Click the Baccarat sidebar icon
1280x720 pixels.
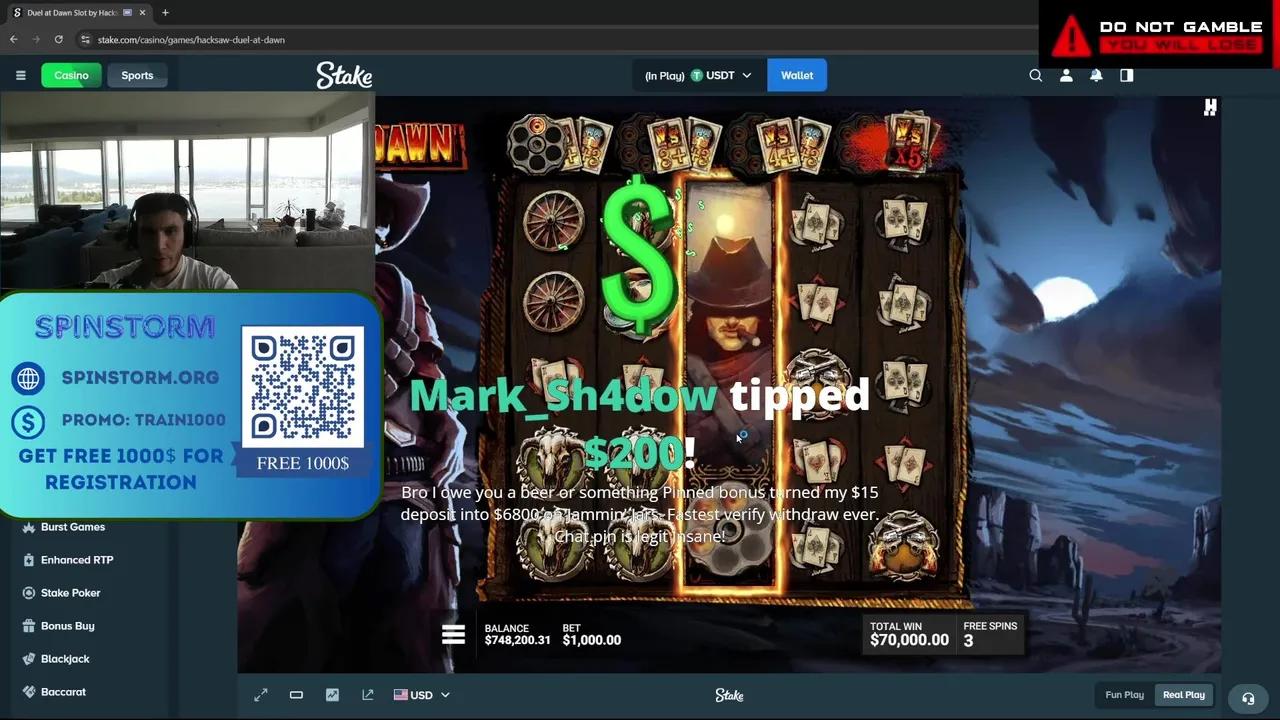[29, 692]
